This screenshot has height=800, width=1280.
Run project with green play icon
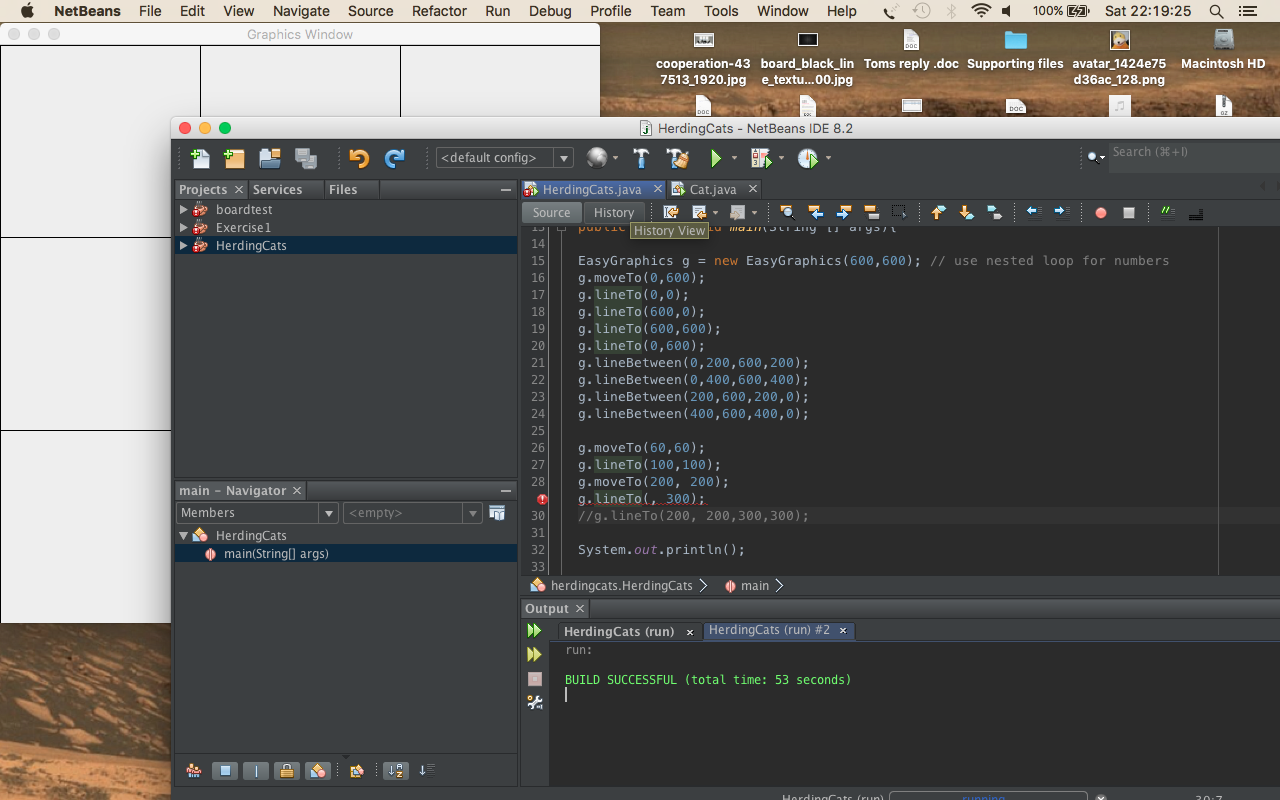pos(716,158)
